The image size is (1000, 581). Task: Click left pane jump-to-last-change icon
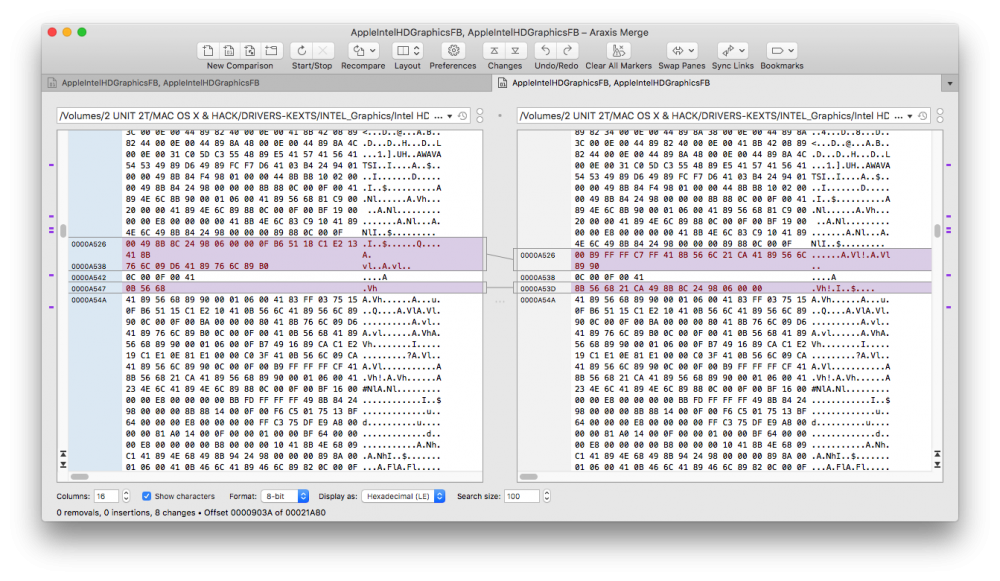[63, 465]
